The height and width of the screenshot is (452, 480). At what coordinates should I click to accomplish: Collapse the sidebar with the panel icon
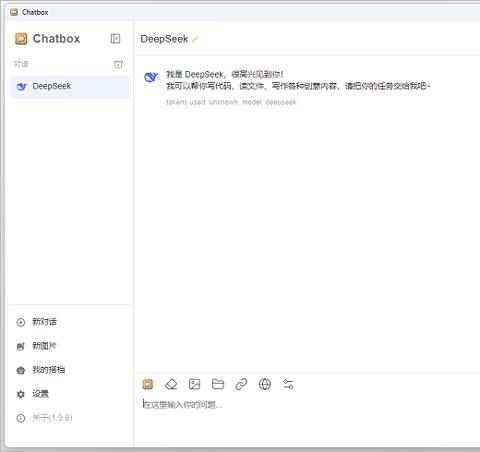pos(115,39)
